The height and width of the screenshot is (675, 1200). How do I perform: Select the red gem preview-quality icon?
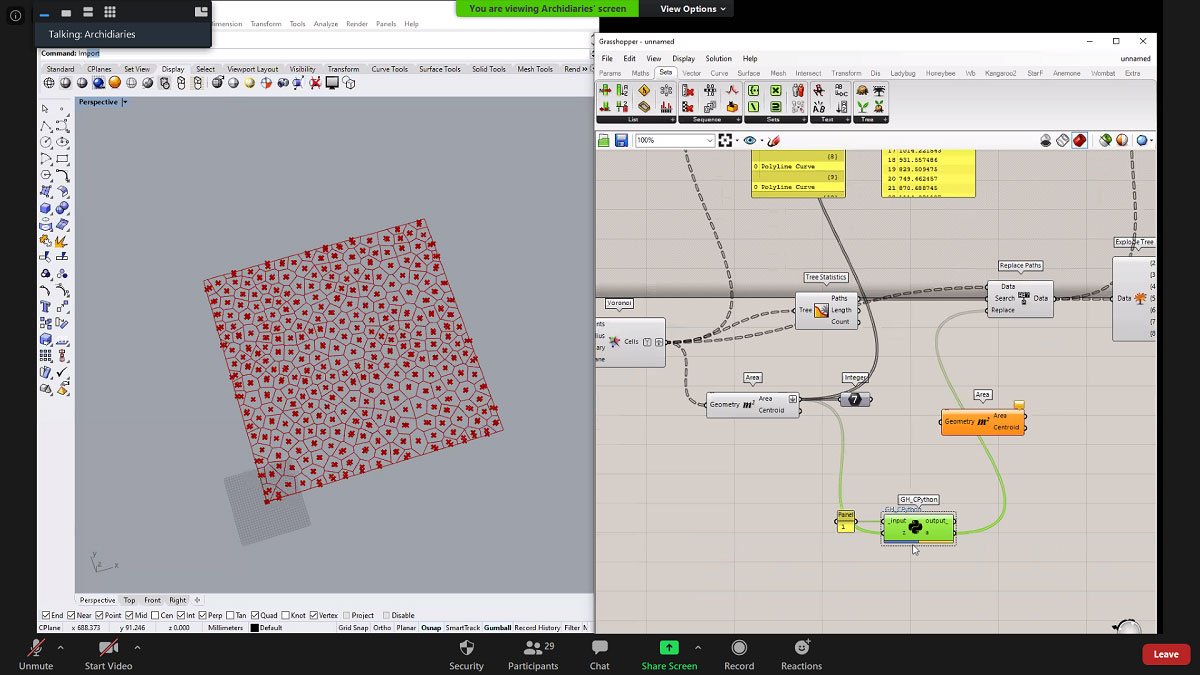pyautogui.click(x=1080, y=140)
